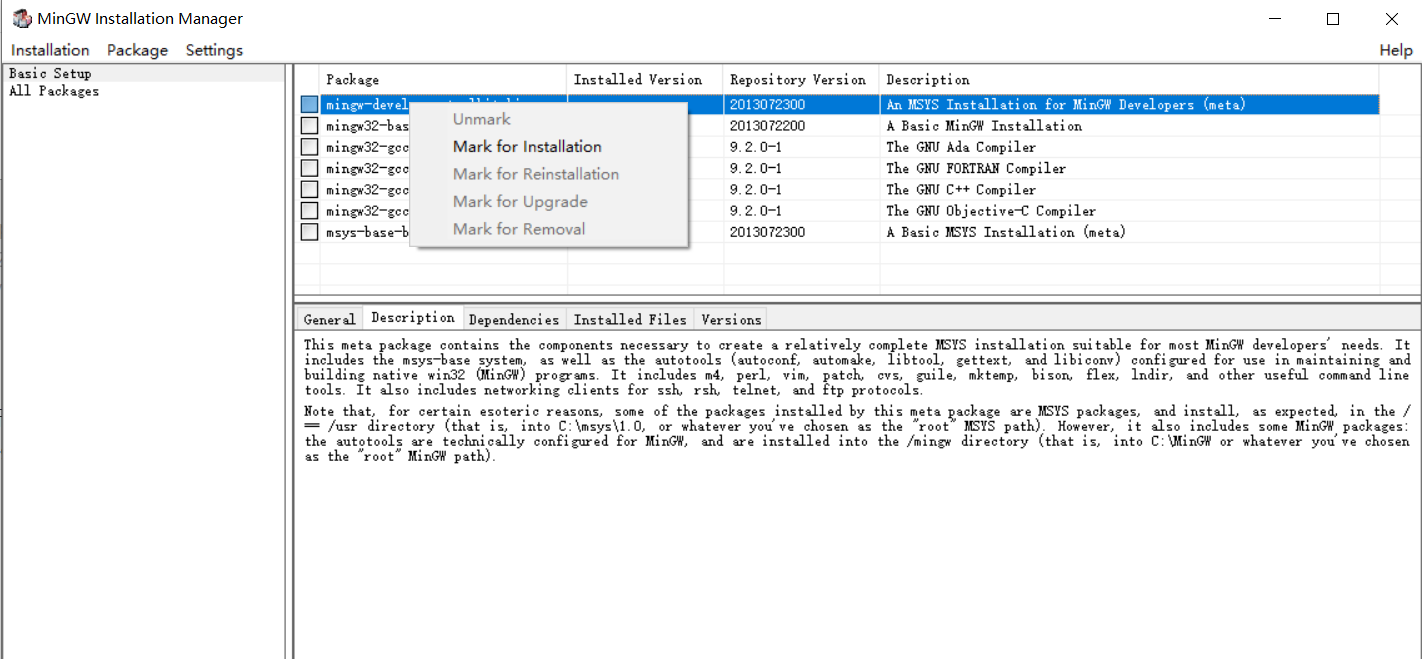Choose Mark for Installation in context menu
The height and width of the screenshot is (659, 1422).
click(x=527, y=147)
